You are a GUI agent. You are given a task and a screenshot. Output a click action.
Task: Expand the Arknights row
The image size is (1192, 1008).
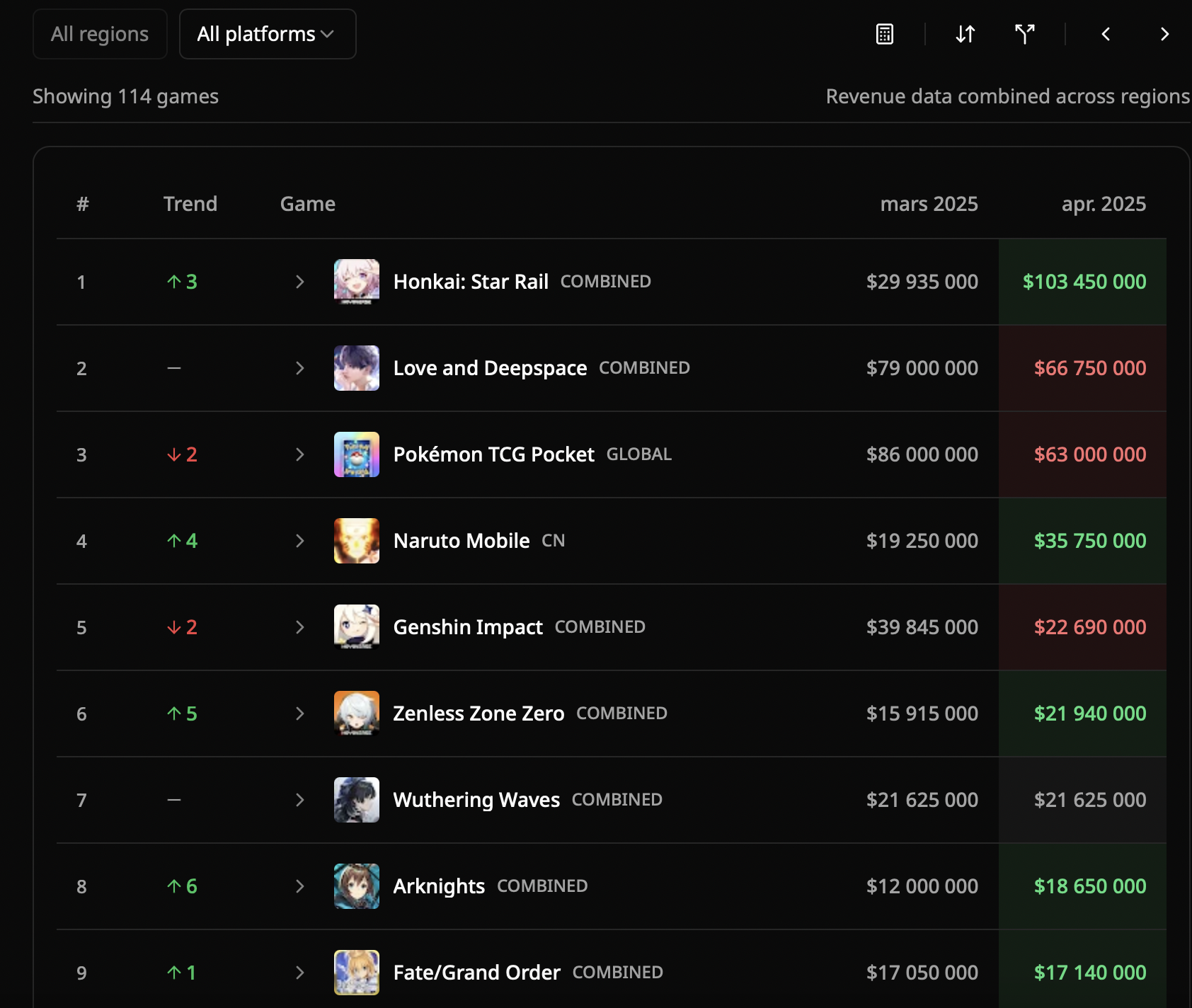(x=299, y=886)
